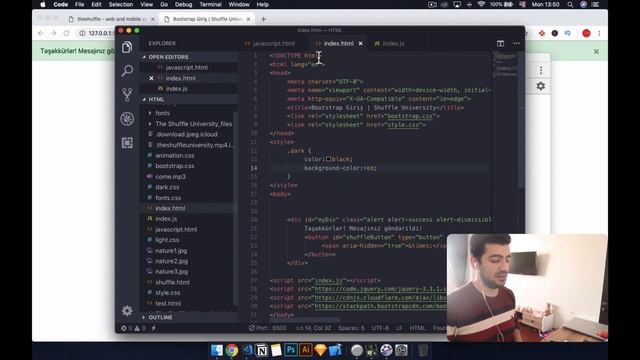Reload the Chrome page
Screen dimensions: 640x360
pos(66,33)
